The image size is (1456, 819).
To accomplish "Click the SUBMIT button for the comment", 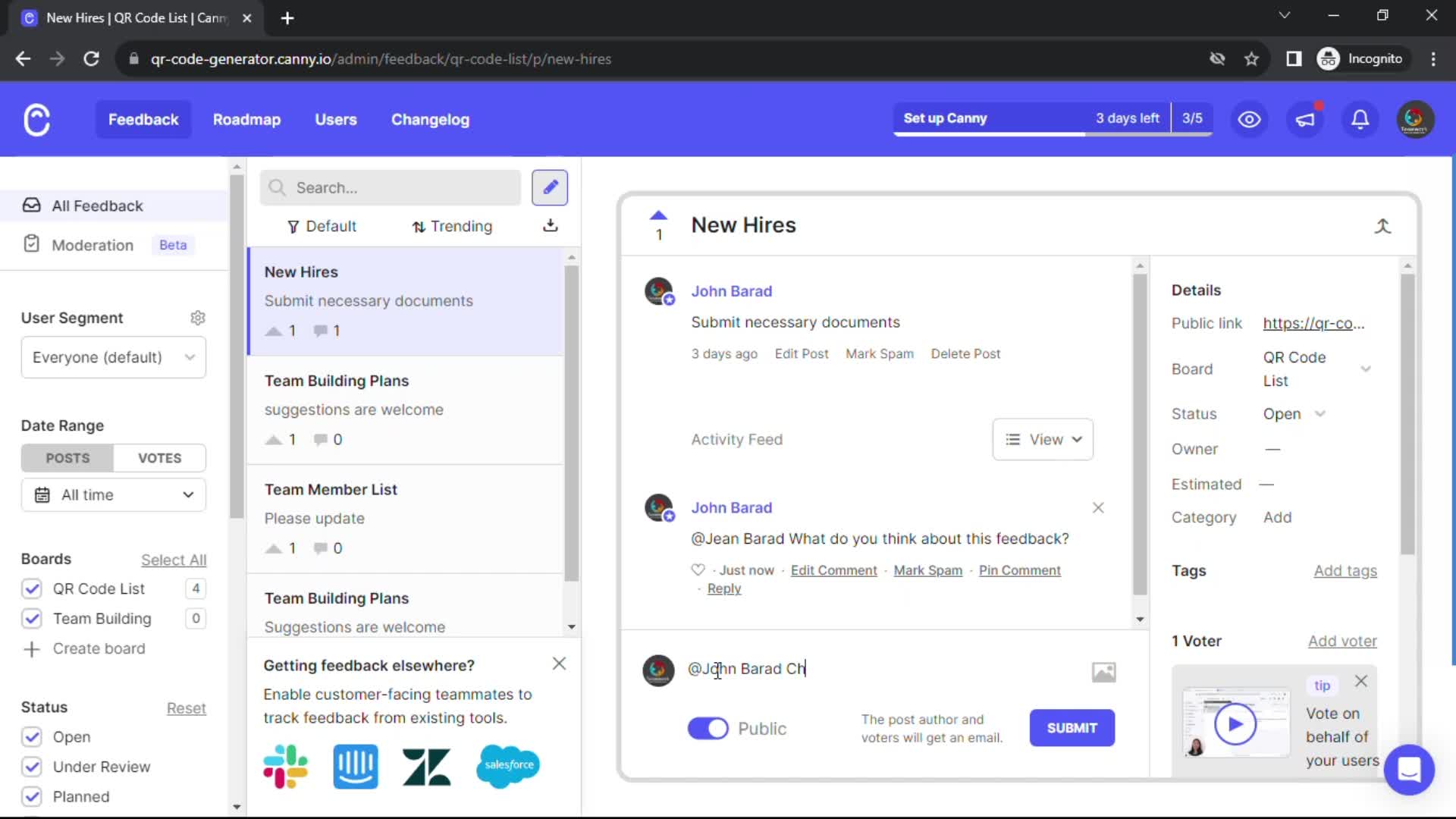I will [x=1072, y=728].
